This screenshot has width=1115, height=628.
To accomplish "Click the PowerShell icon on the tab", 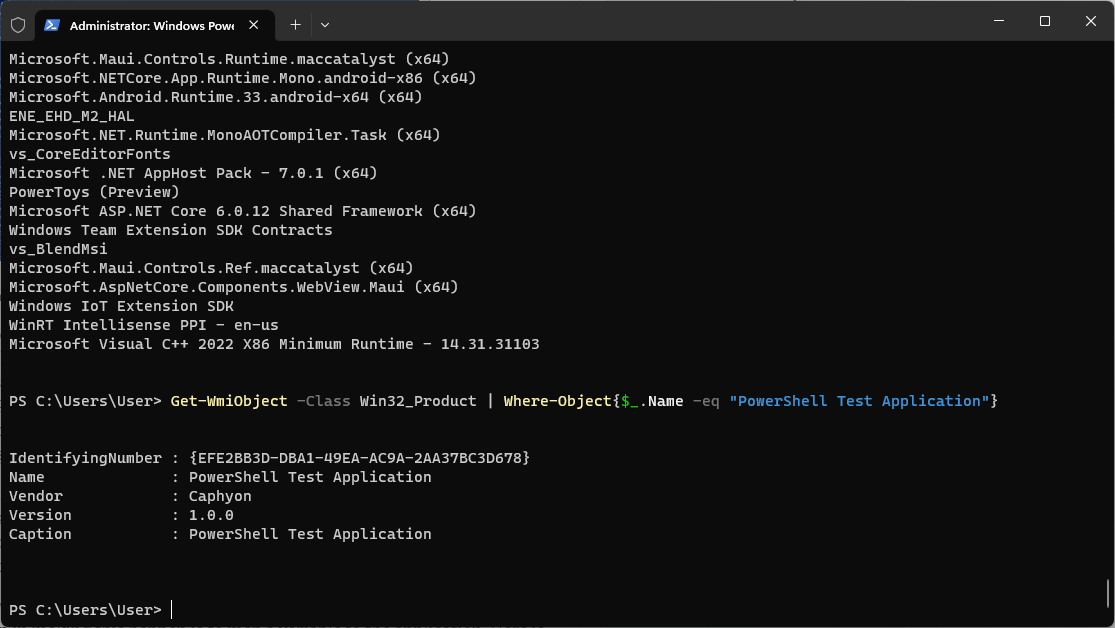I will [x=51, y=25].
